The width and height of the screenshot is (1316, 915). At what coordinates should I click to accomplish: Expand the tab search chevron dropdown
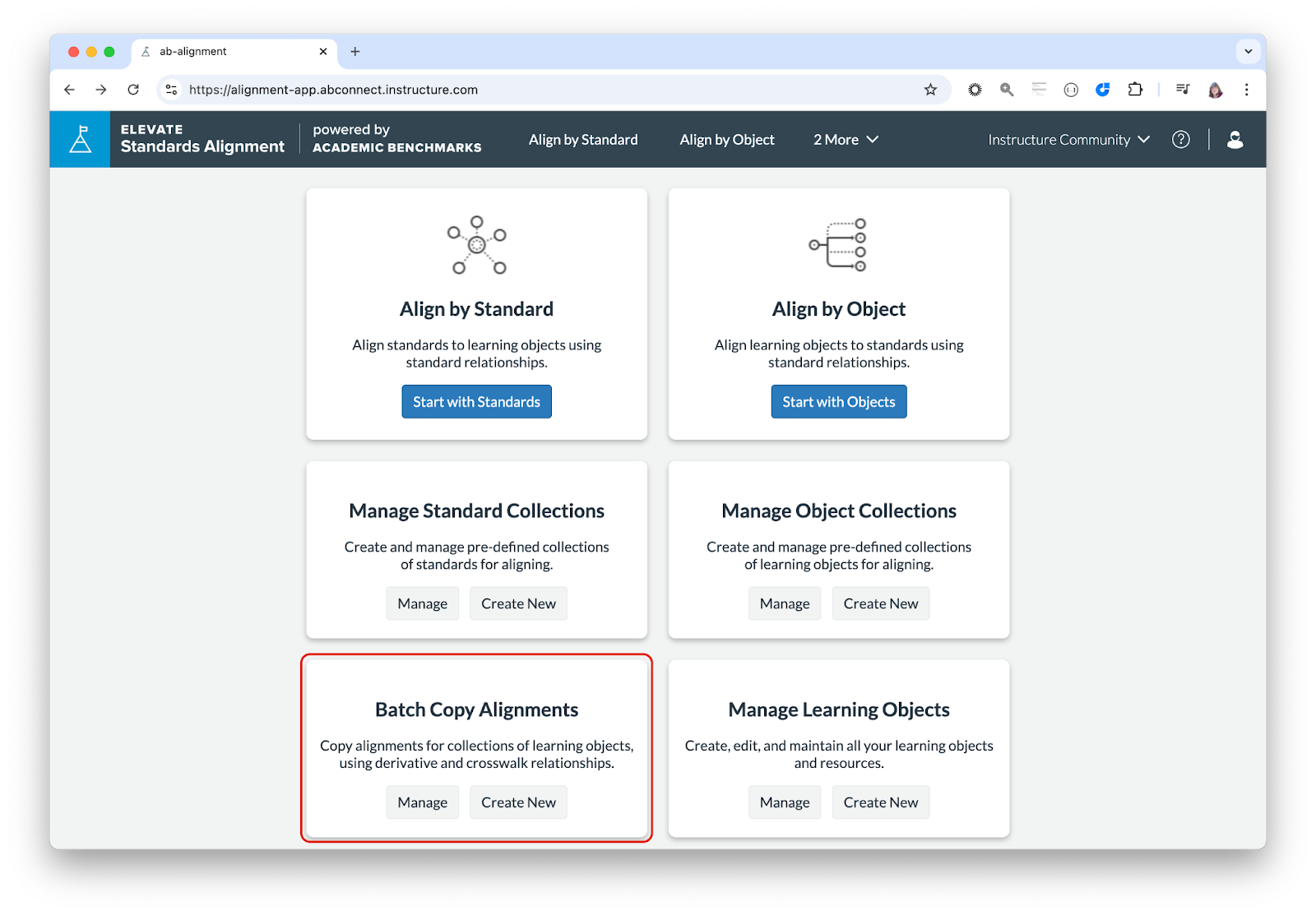(x=1248, y=51)
